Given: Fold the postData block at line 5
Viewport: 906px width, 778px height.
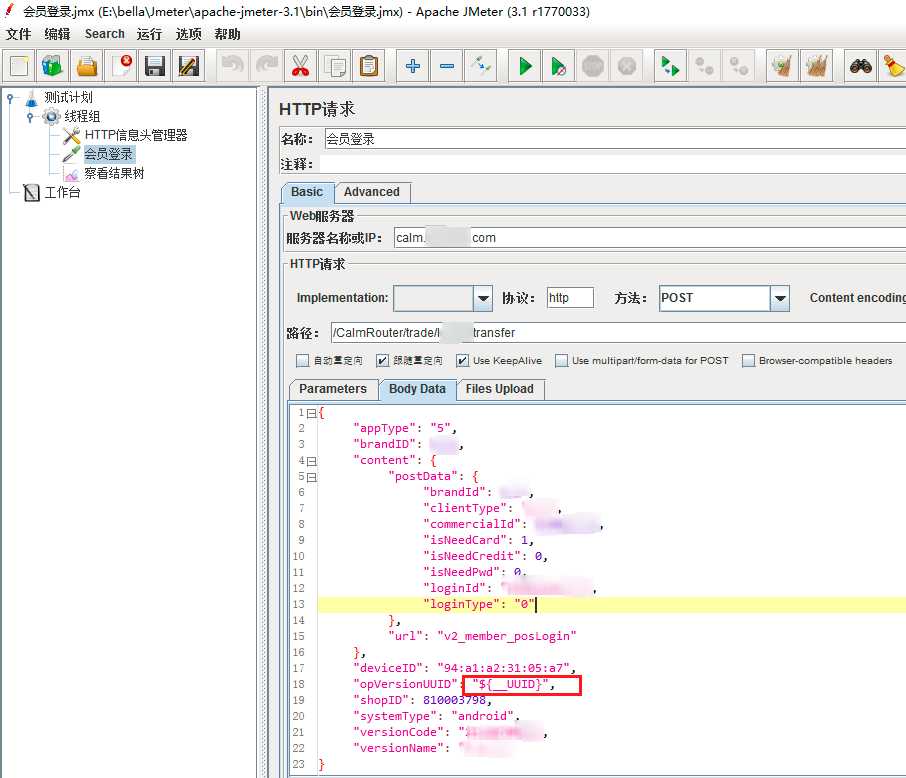Looking at the screenshot, I should tap(311, 477).
